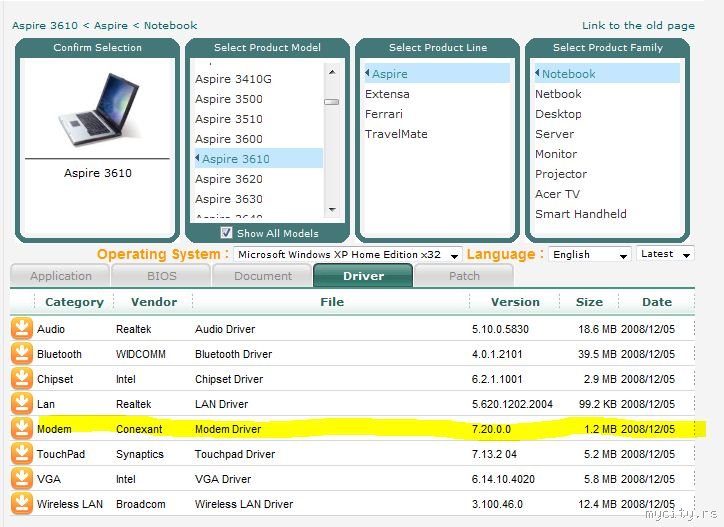Download the Realtek LAN driver
Viewport: 724px width, 527px height.
22,403
